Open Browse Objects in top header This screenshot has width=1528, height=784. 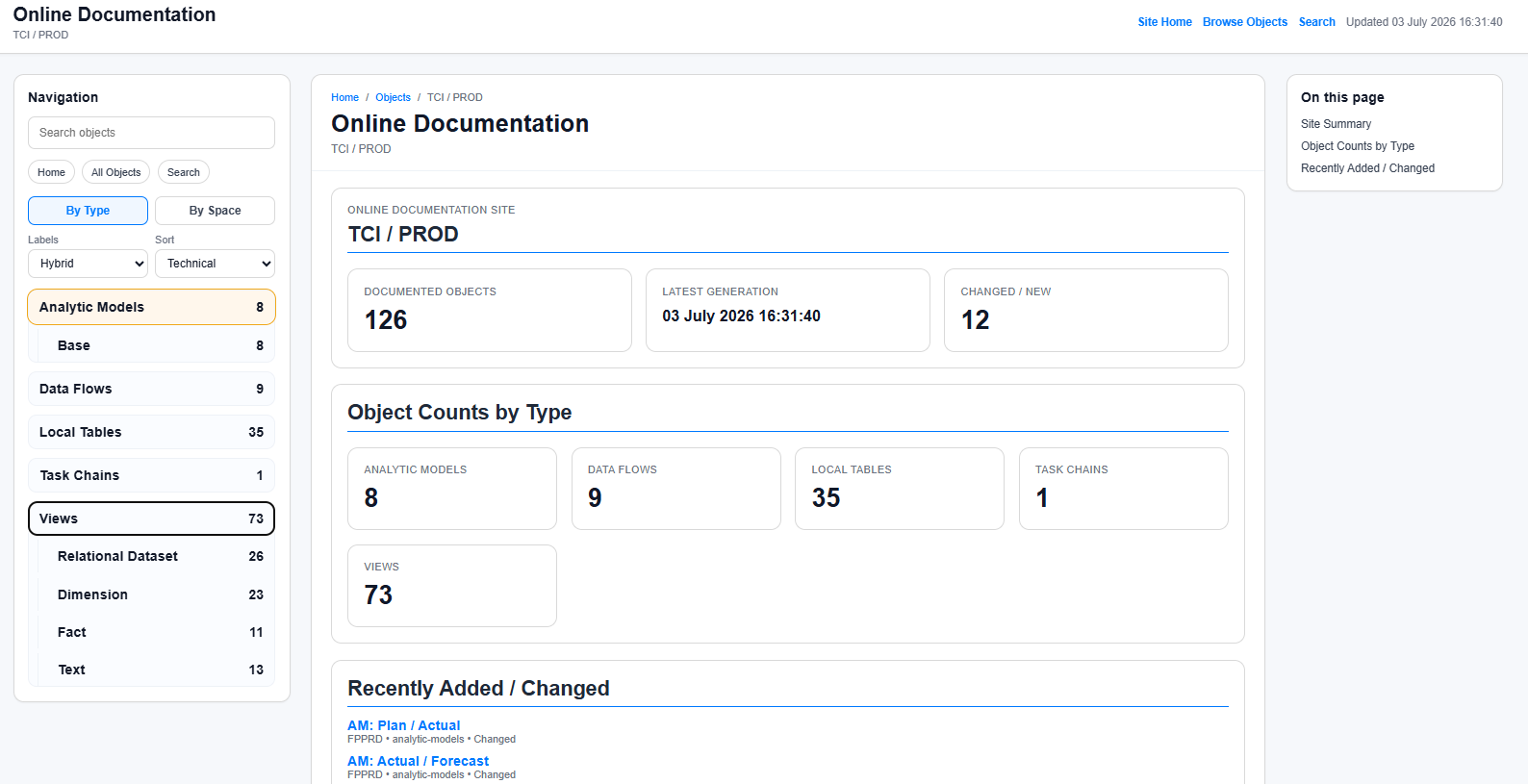[x=1244, y=22]
